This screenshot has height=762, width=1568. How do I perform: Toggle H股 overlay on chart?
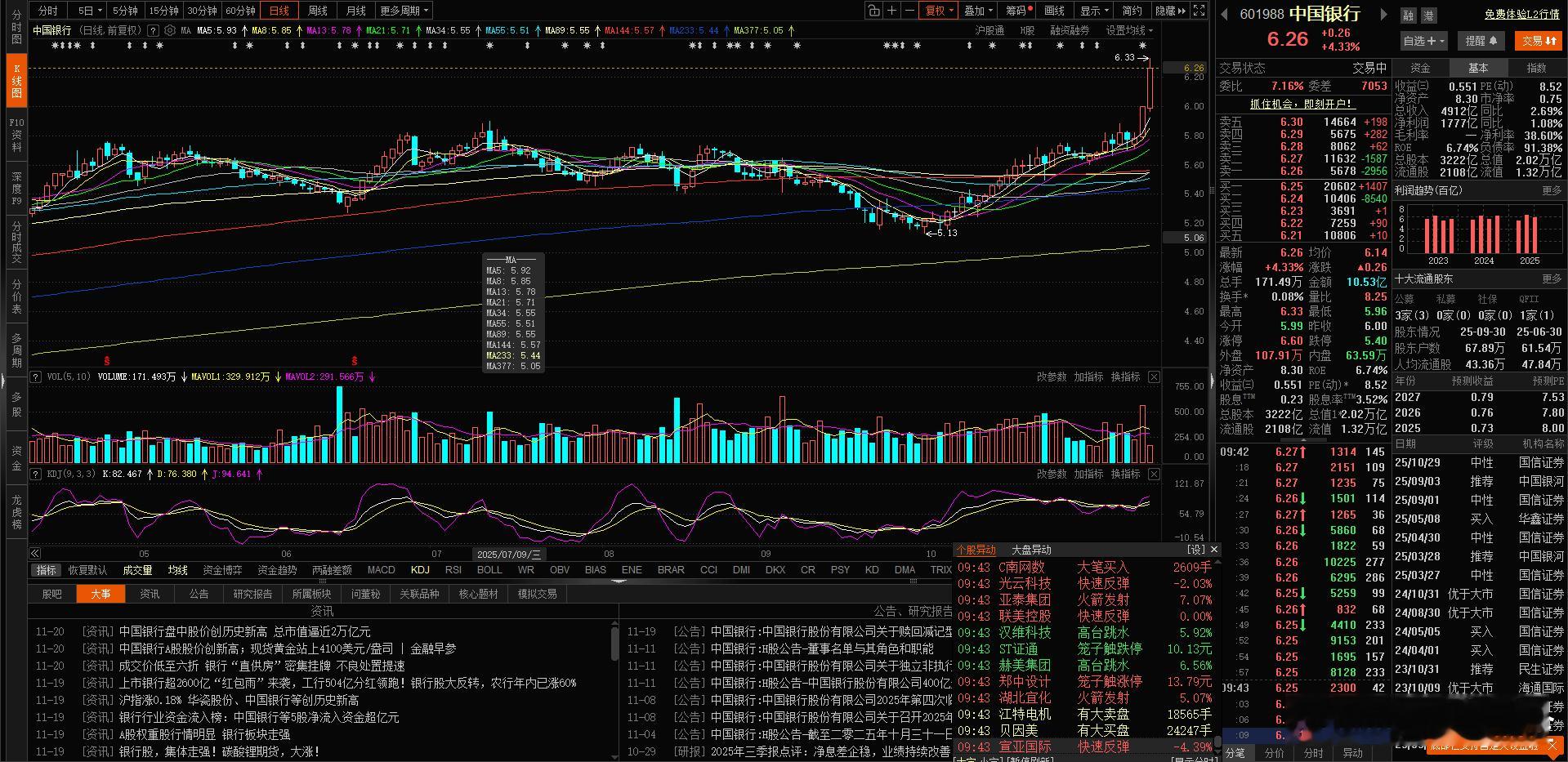coord(1027,30)
